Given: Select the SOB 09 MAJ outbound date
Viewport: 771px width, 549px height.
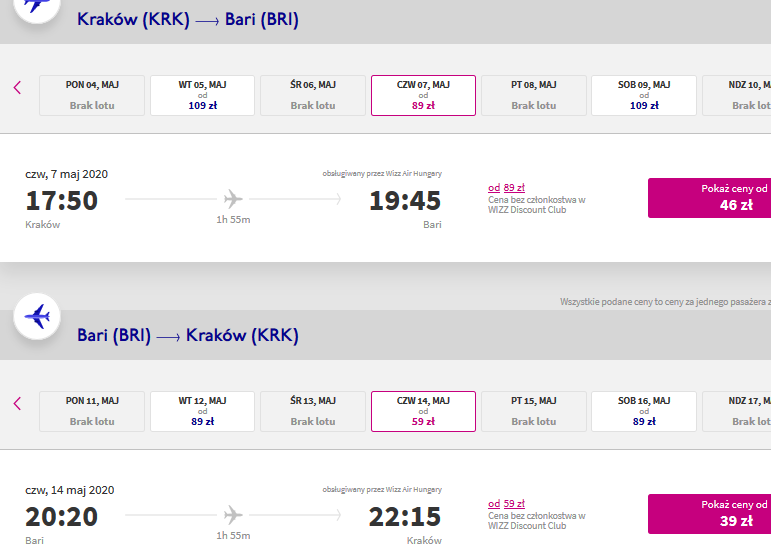Looking at the screenshot, I should [644, 95].
